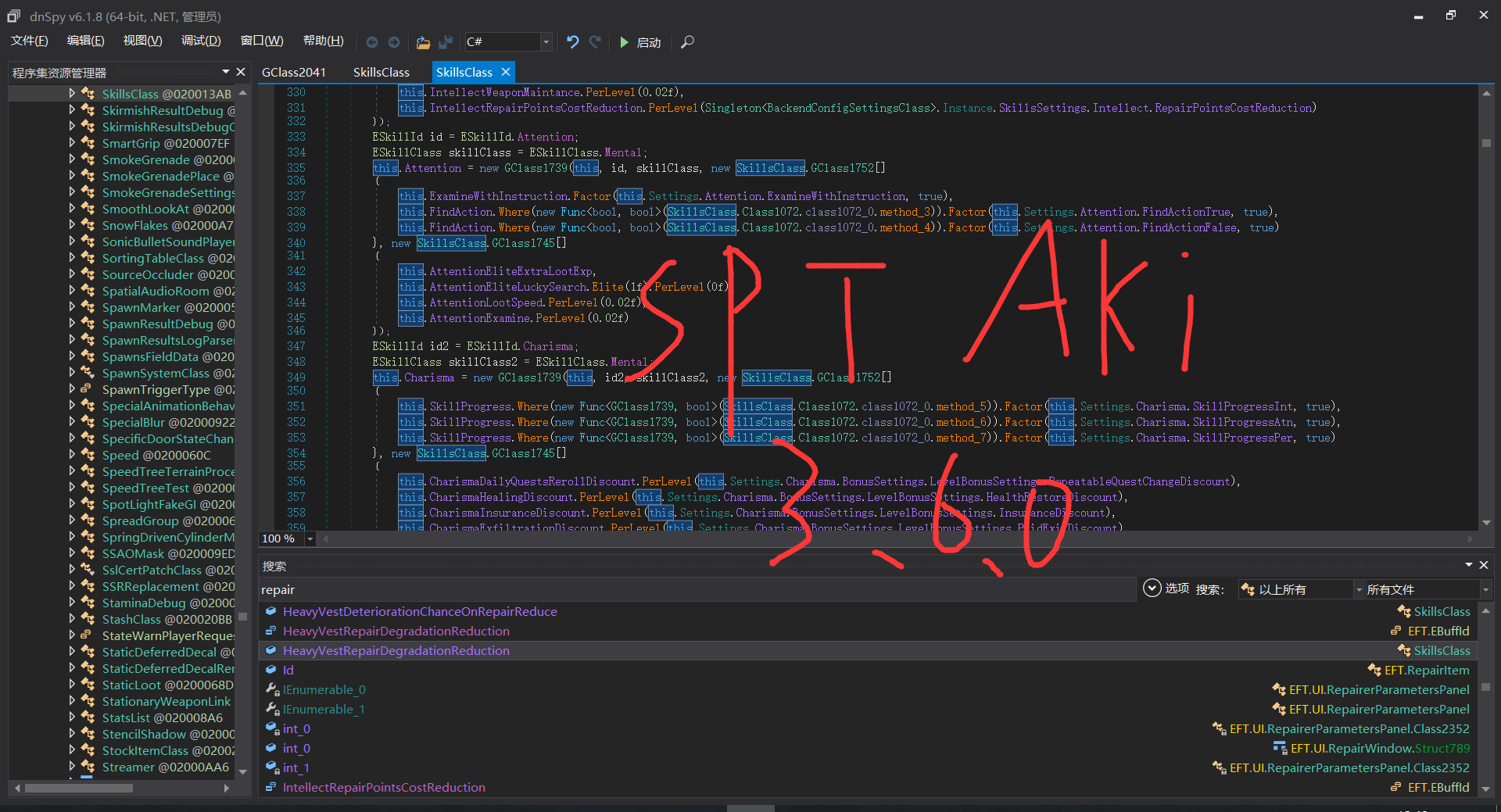This screenshot has height=812, width=1501.
Task: Open the decompiler language C# dropdown
Action: tap(546, 42)
